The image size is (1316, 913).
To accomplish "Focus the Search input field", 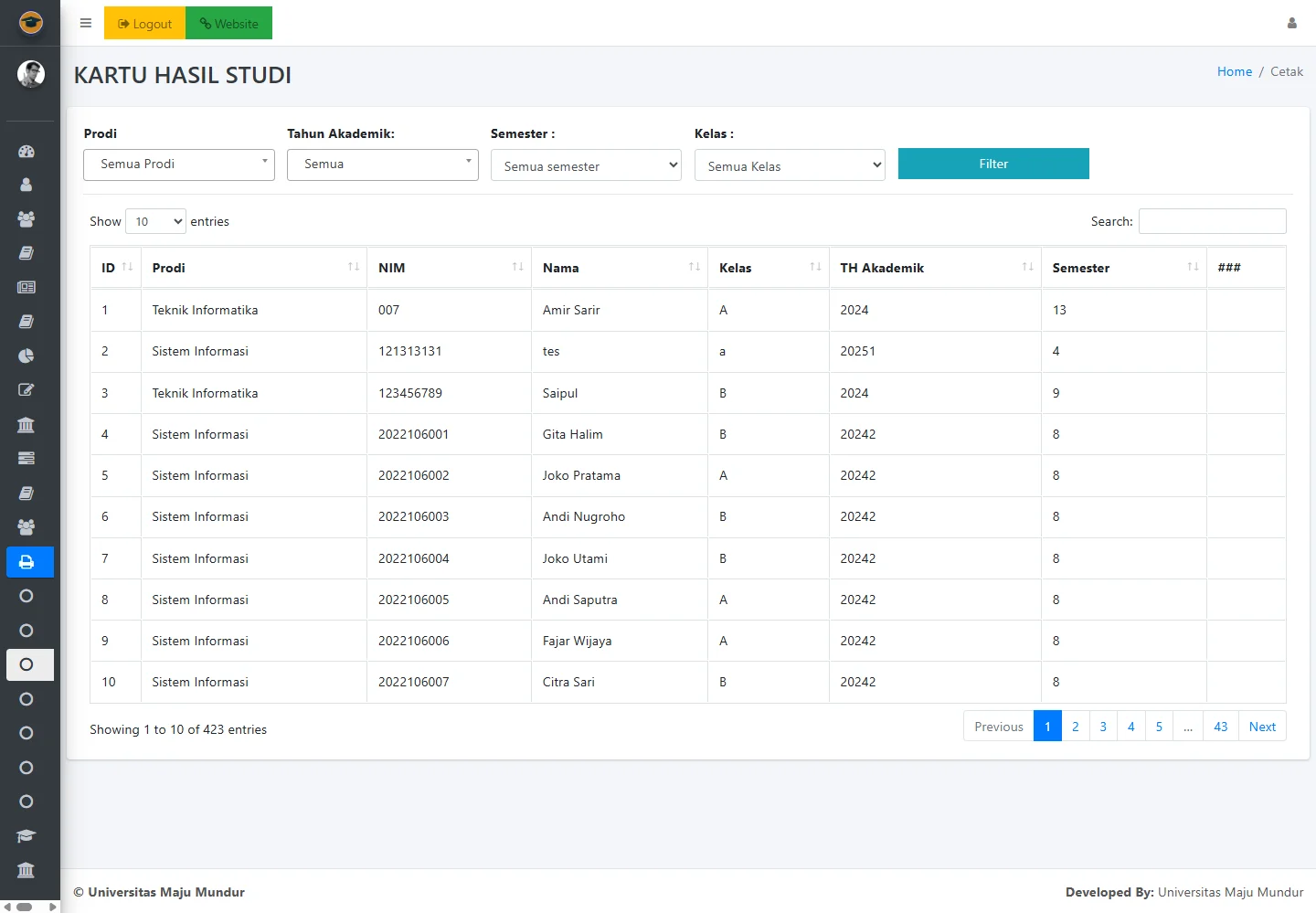I will coord(1212,222).
